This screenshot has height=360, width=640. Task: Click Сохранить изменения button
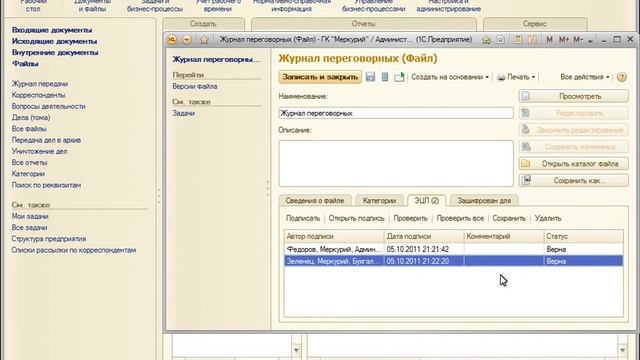tap(573, 147)
